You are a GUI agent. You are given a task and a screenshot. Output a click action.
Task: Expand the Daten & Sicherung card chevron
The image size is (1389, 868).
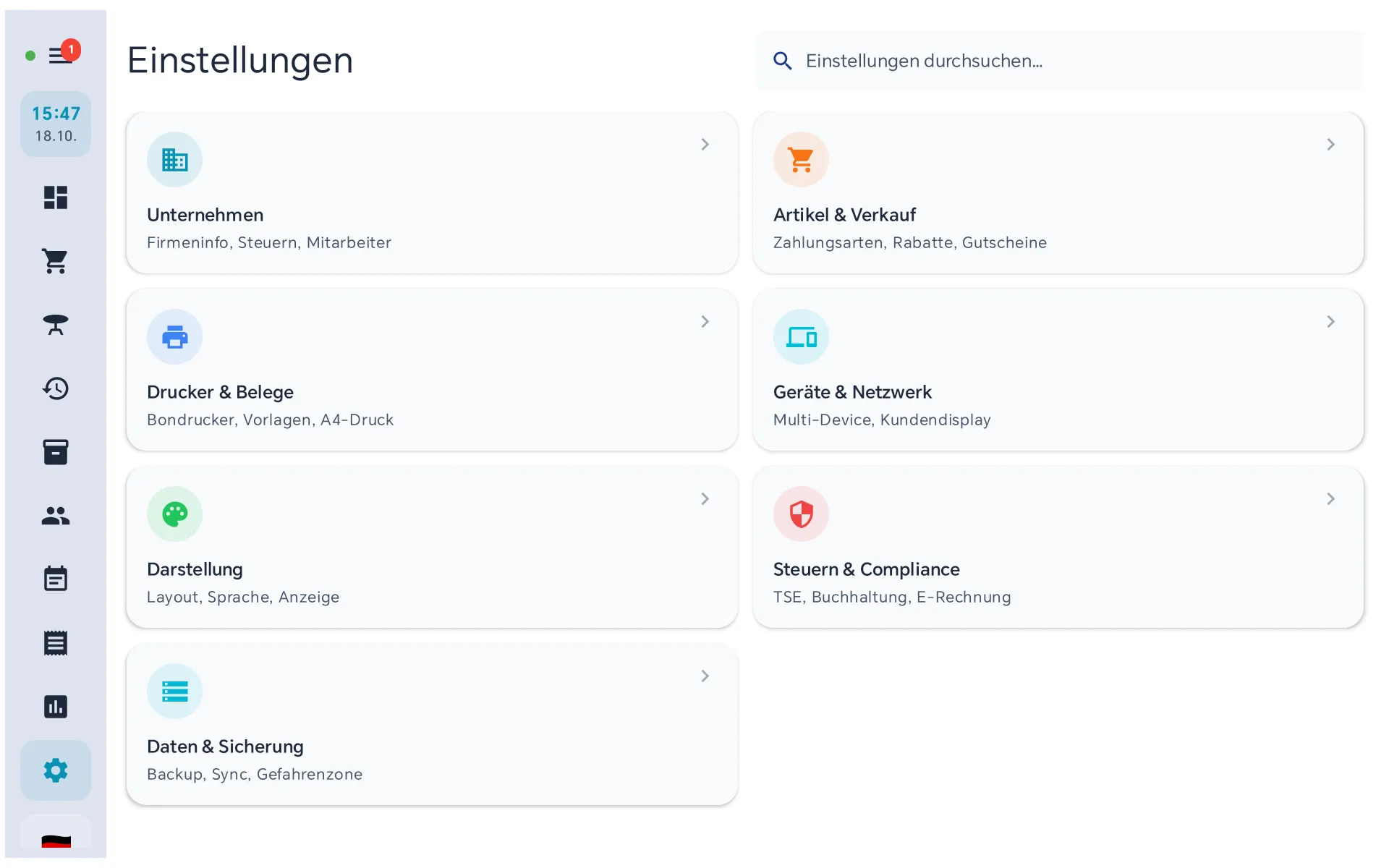pyautogui.click(x=705, y=676)
